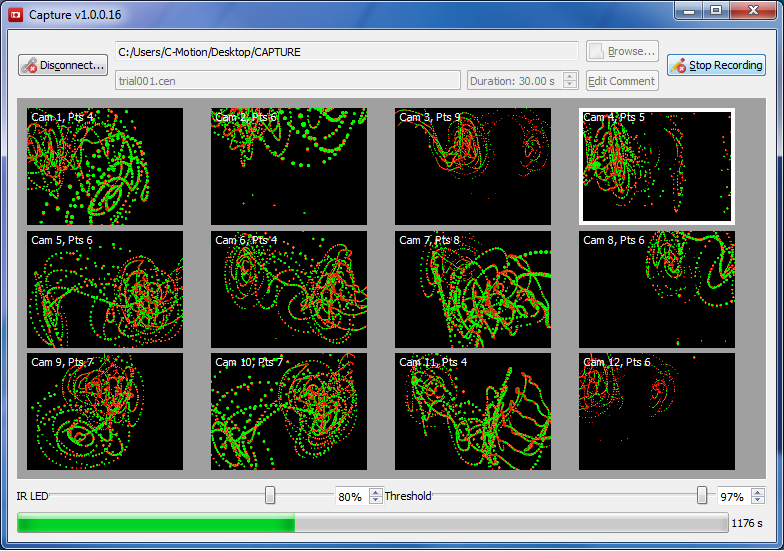This screenshot has height=551, width=784.
Task: Click the Capture app icon in title bar
Action: click(x=16, y=14)
